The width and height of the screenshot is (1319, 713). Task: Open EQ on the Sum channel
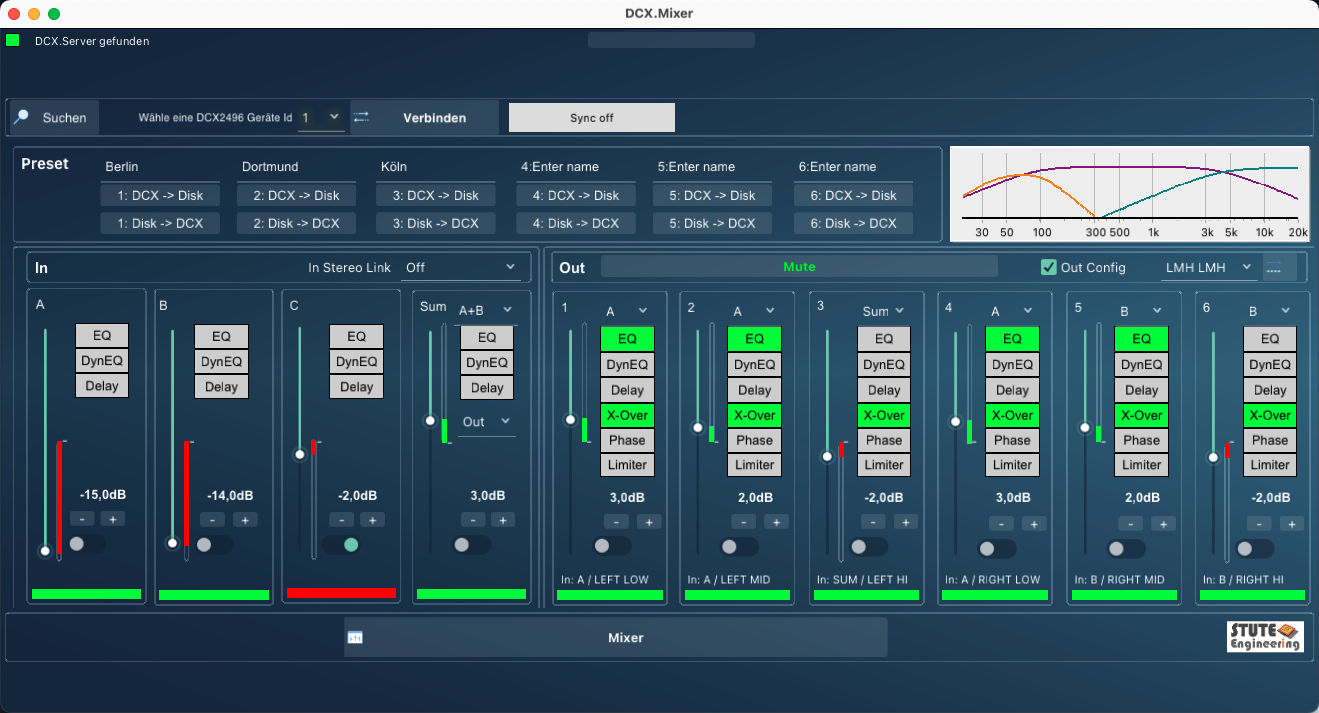point(487,337)
